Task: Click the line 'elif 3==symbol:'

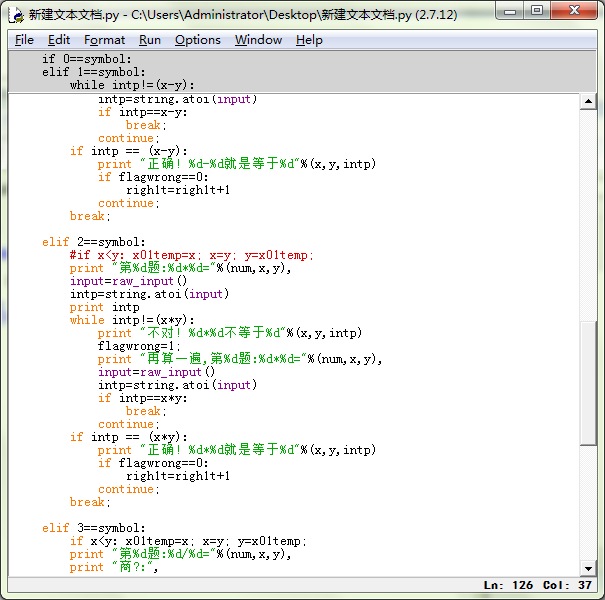Action: (x=94, y=528)
